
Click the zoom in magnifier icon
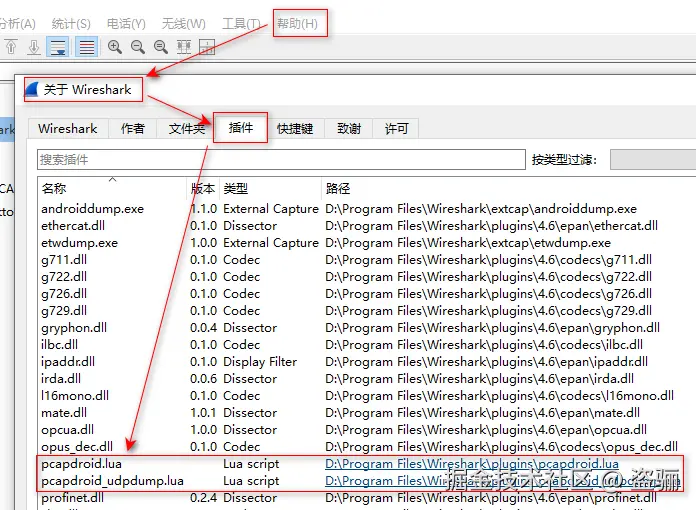[115, 46]
